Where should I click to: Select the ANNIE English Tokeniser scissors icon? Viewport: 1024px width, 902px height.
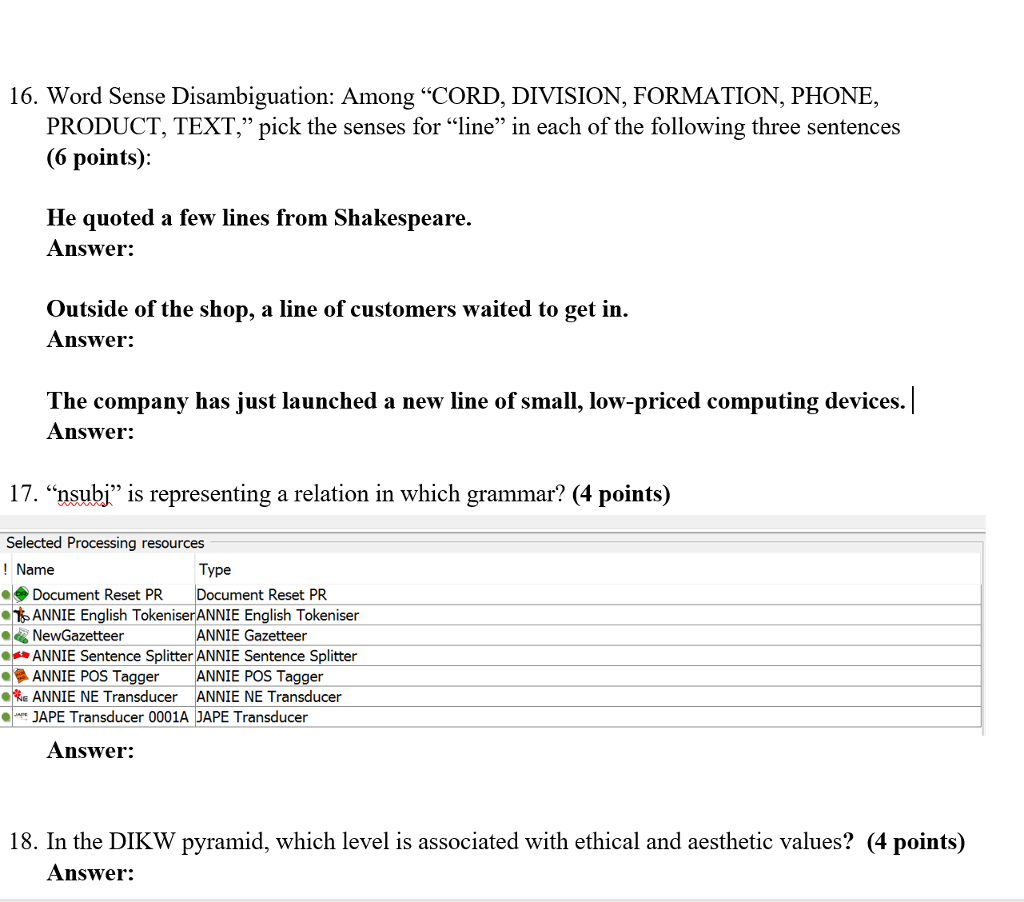[x=22, y=615]
